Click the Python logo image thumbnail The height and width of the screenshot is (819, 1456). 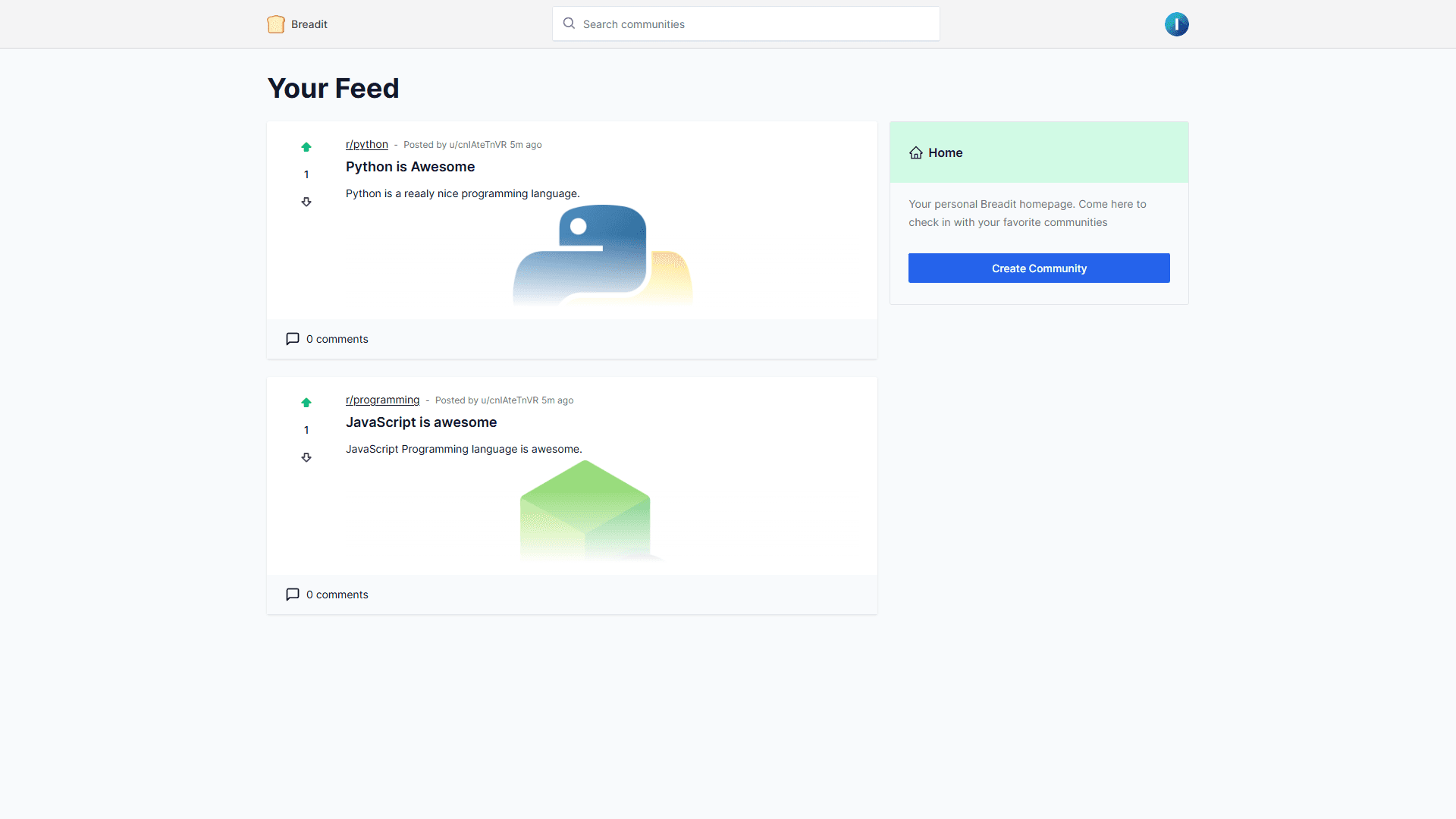602,255
